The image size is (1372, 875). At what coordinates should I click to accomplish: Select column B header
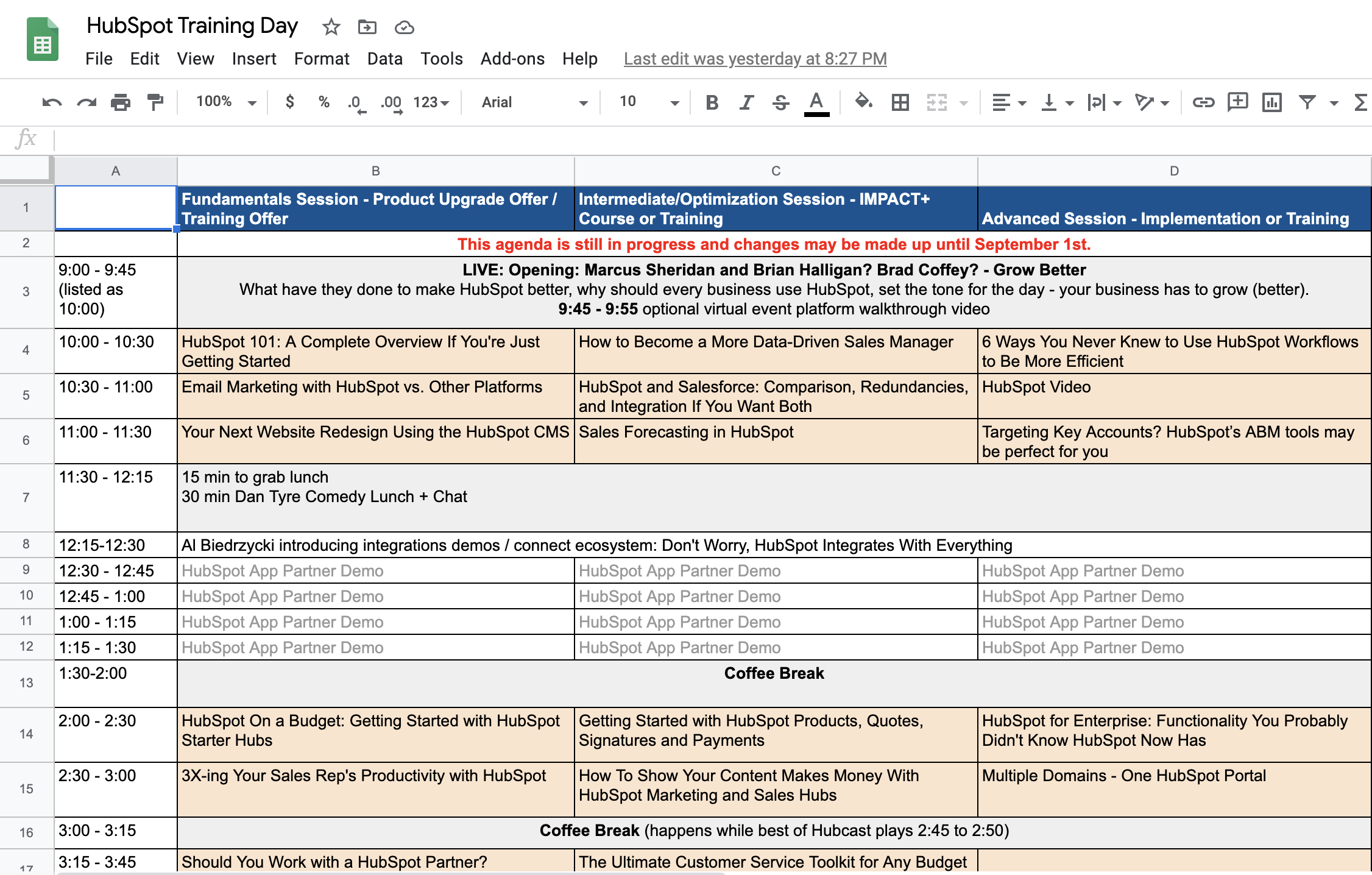click(x=376, y=171)
